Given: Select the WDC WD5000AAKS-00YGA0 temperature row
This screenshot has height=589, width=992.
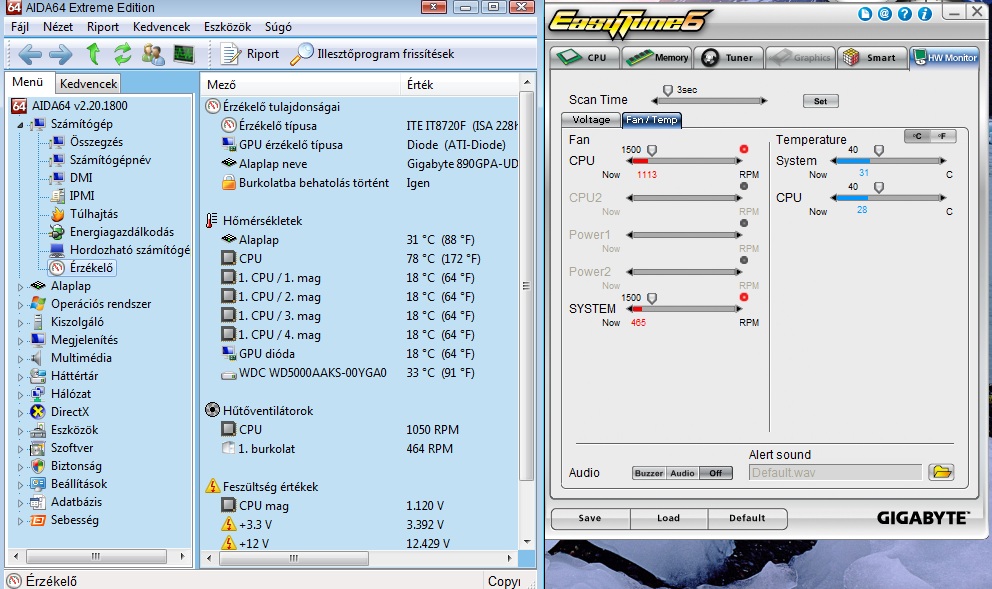Looking at the screenshot, I should [x=360, y=373].
